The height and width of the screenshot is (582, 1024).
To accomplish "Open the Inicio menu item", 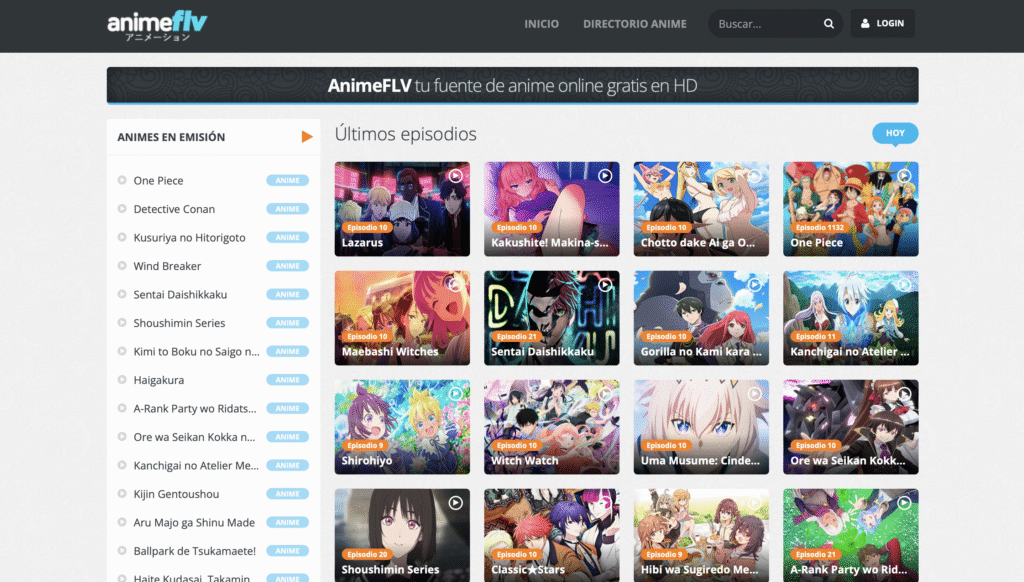I will click(541, 24).
